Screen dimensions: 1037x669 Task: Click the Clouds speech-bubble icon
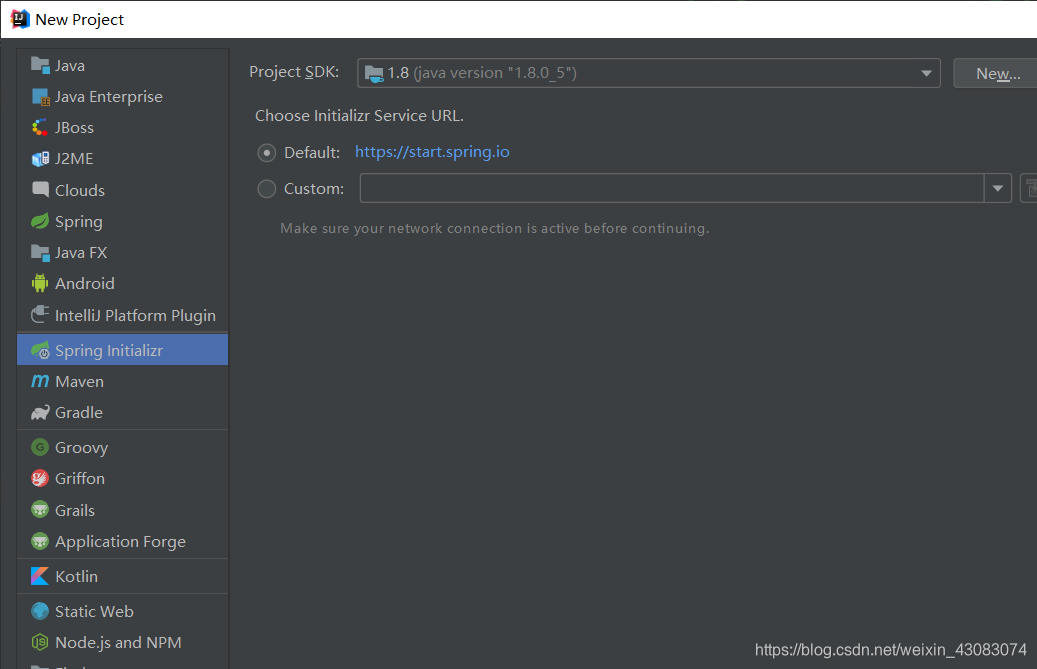pos(40,190)
